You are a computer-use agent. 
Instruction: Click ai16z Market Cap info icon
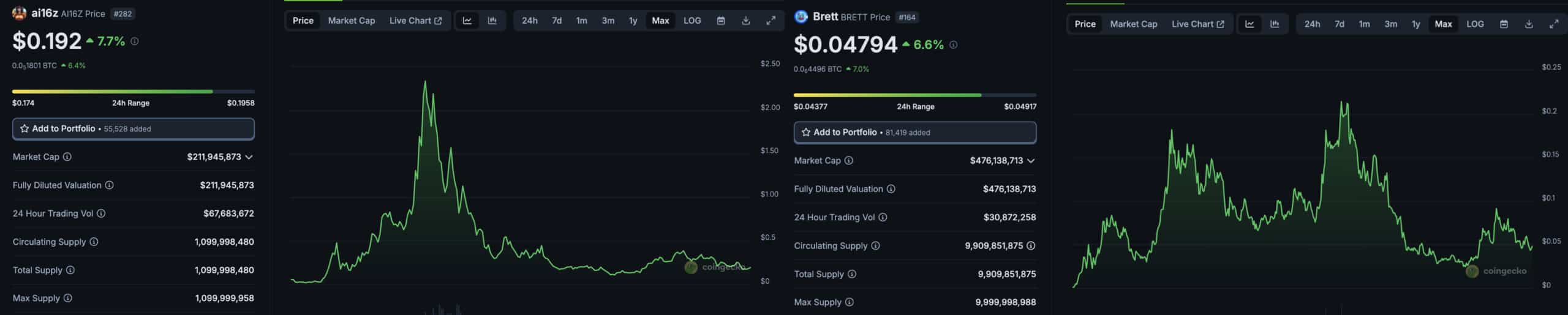click(x=67, y=157)
